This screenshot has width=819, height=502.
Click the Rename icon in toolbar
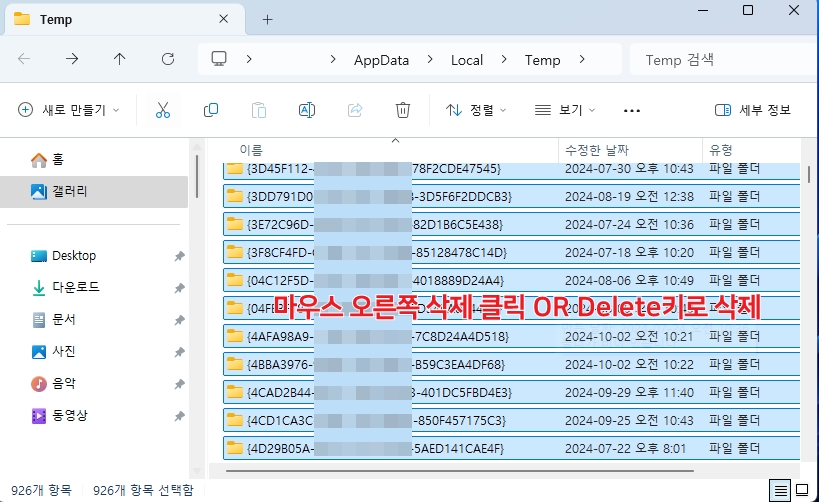click(307, 110)
